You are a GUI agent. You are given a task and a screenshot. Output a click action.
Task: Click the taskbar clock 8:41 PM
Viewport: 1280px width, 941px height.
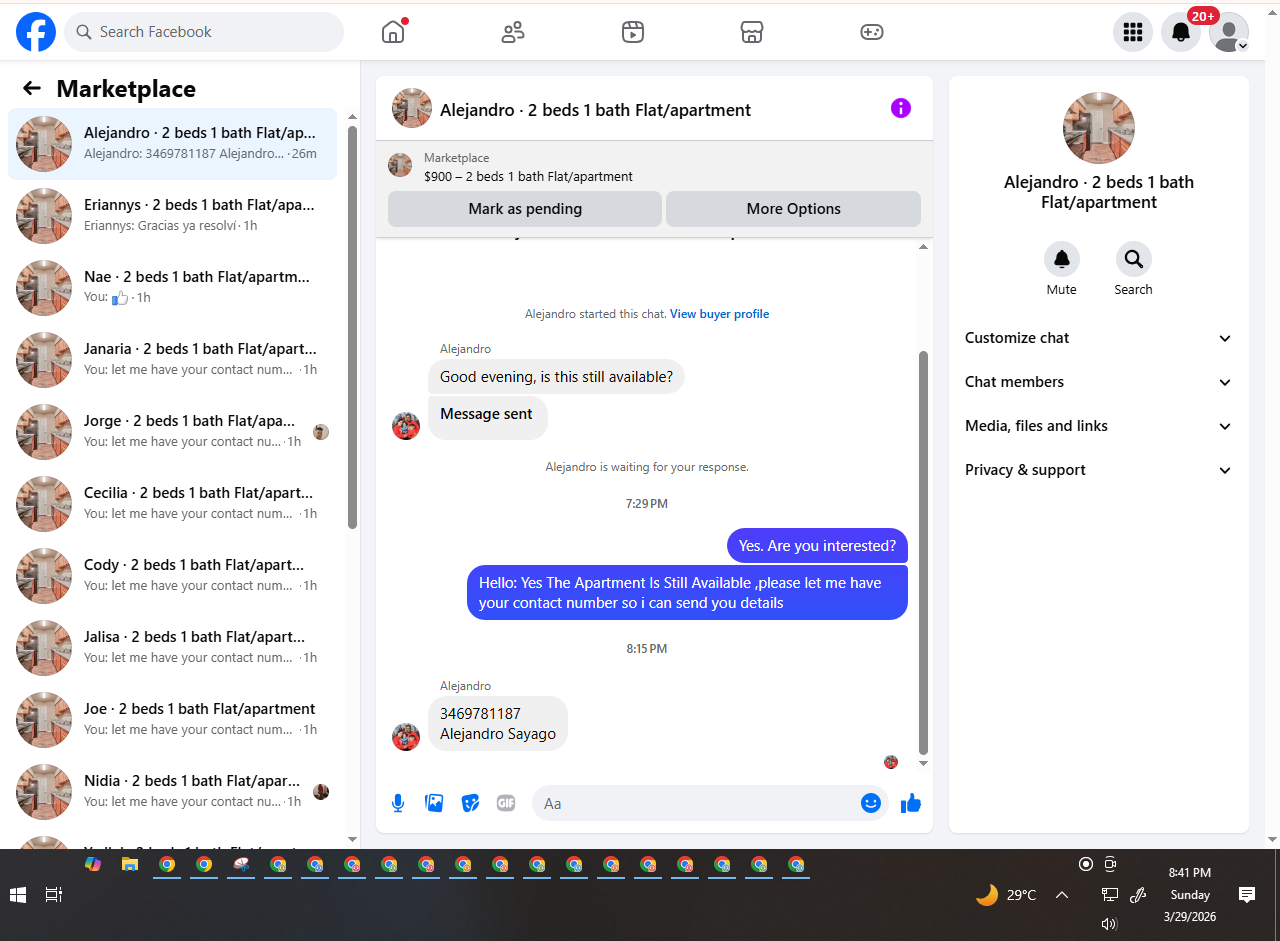(1189, 872)
